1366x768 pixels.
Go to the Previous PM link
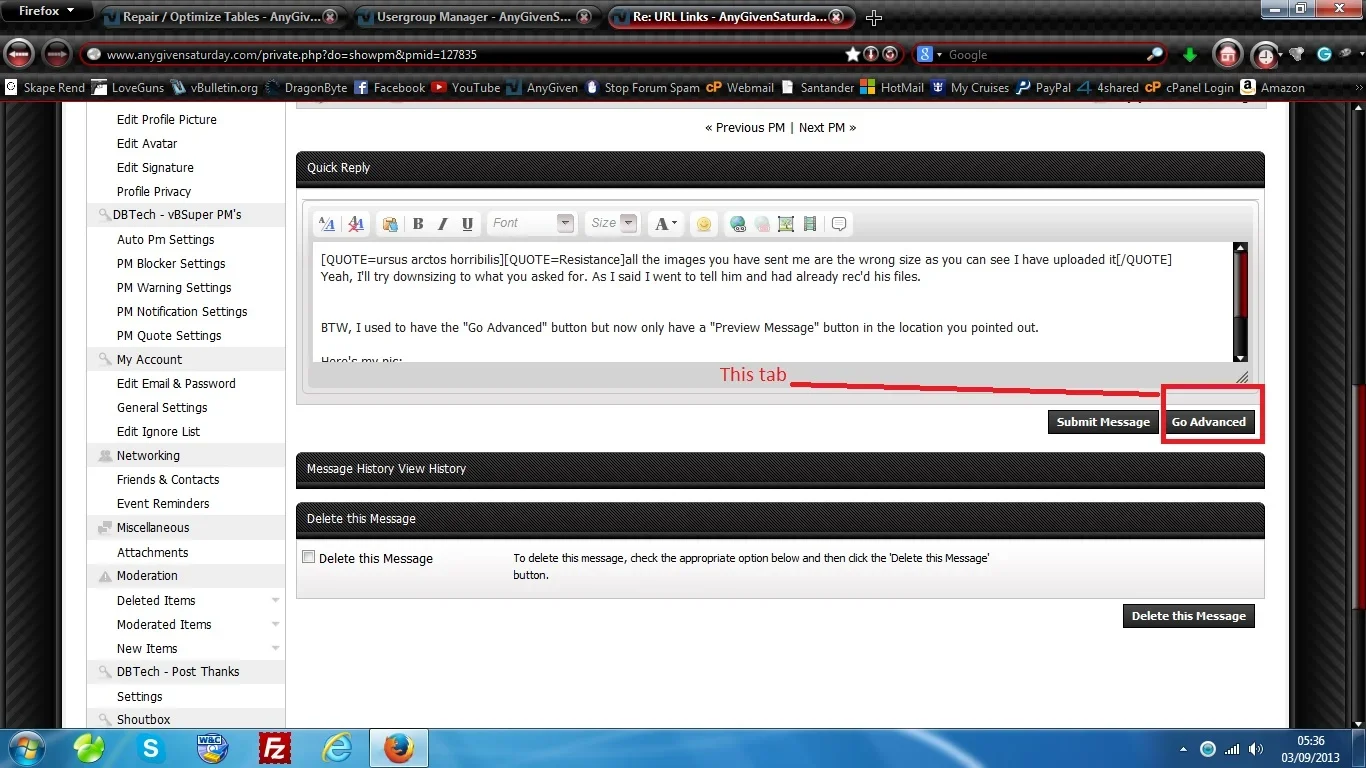pyautogui.click(x=745, y=128)
